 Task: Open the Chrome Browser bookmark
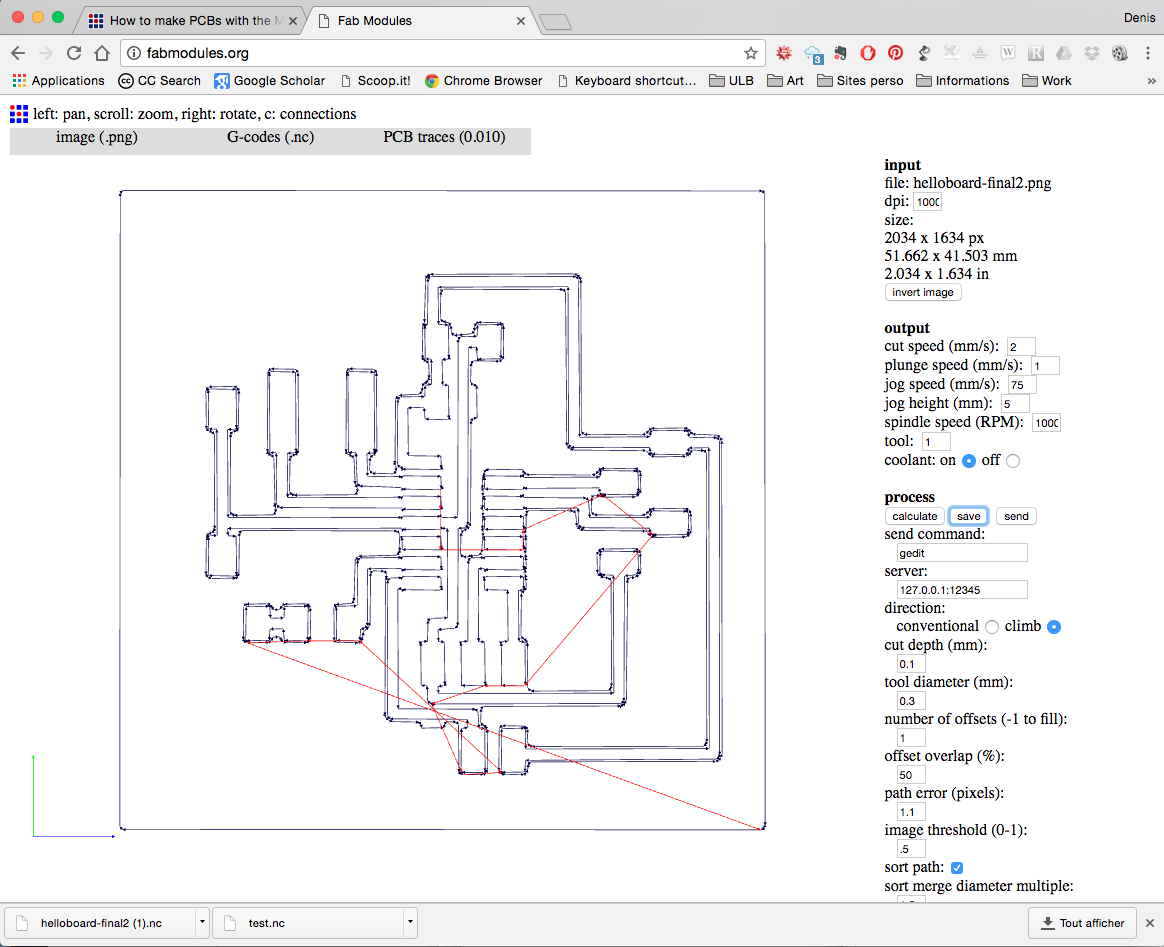(483, 81)
